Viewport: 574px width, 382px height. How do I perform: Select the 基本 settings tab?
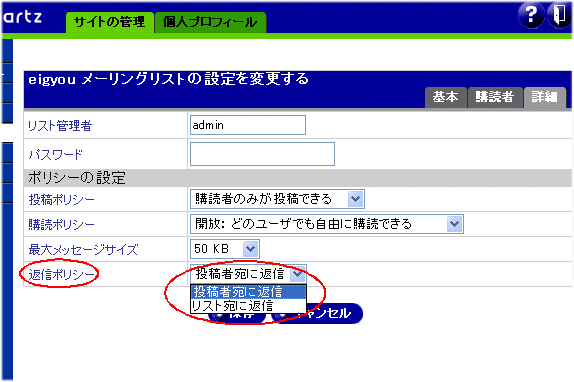(446, 97)
